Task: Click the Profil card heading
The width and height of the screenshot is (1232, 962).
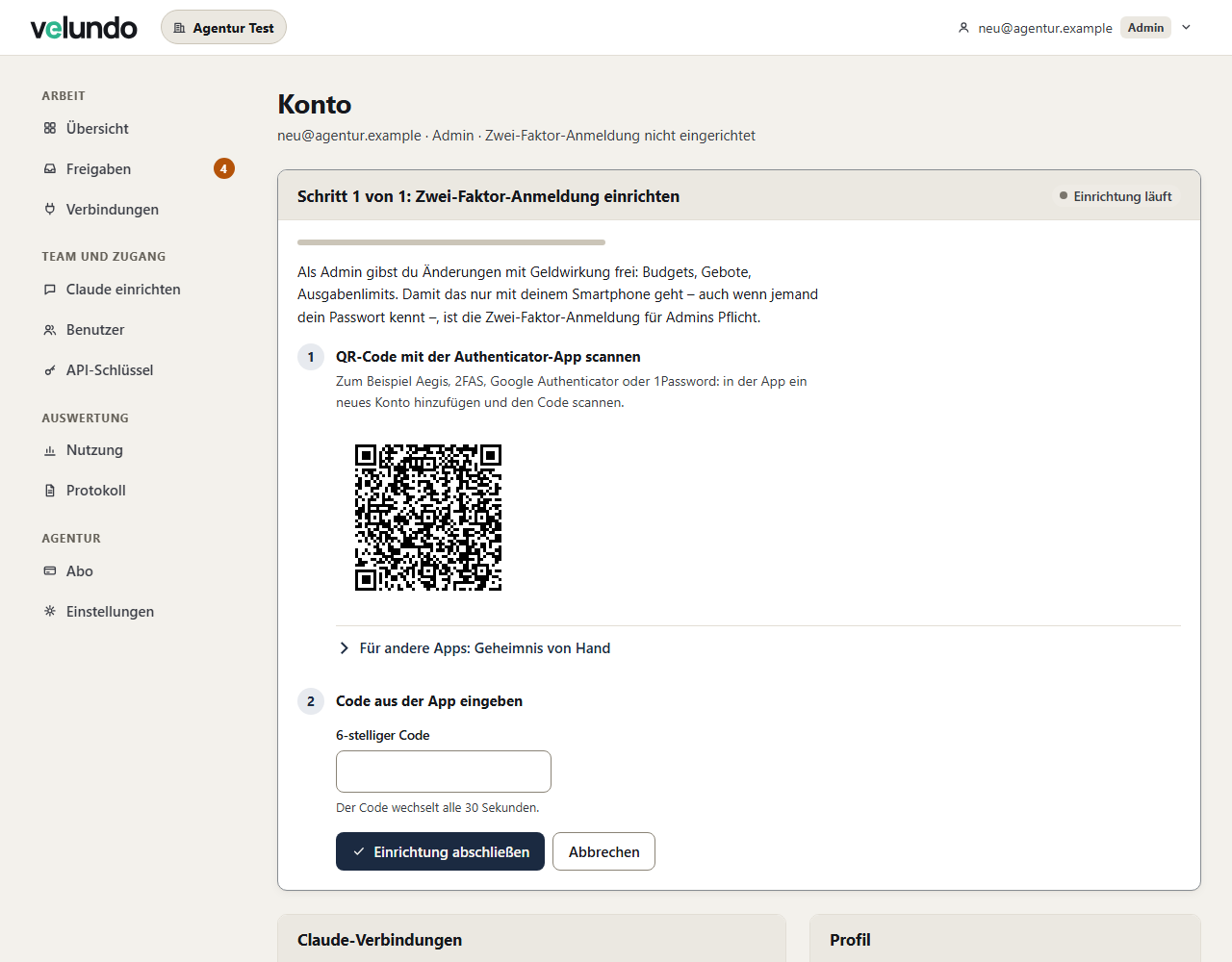Action: pyautogui.click(x=850, y=940)
